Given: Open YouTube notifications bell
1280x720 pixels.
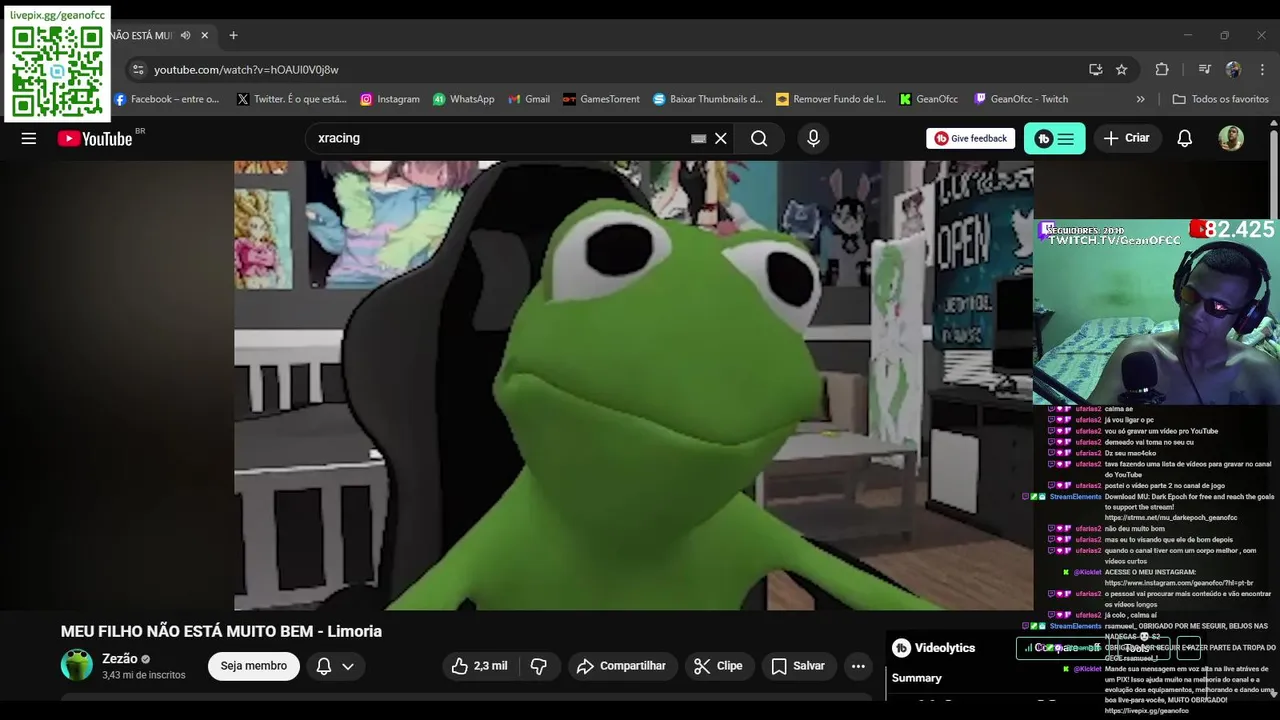Looking at the screenshot, I should click(x=1184, y=139).
